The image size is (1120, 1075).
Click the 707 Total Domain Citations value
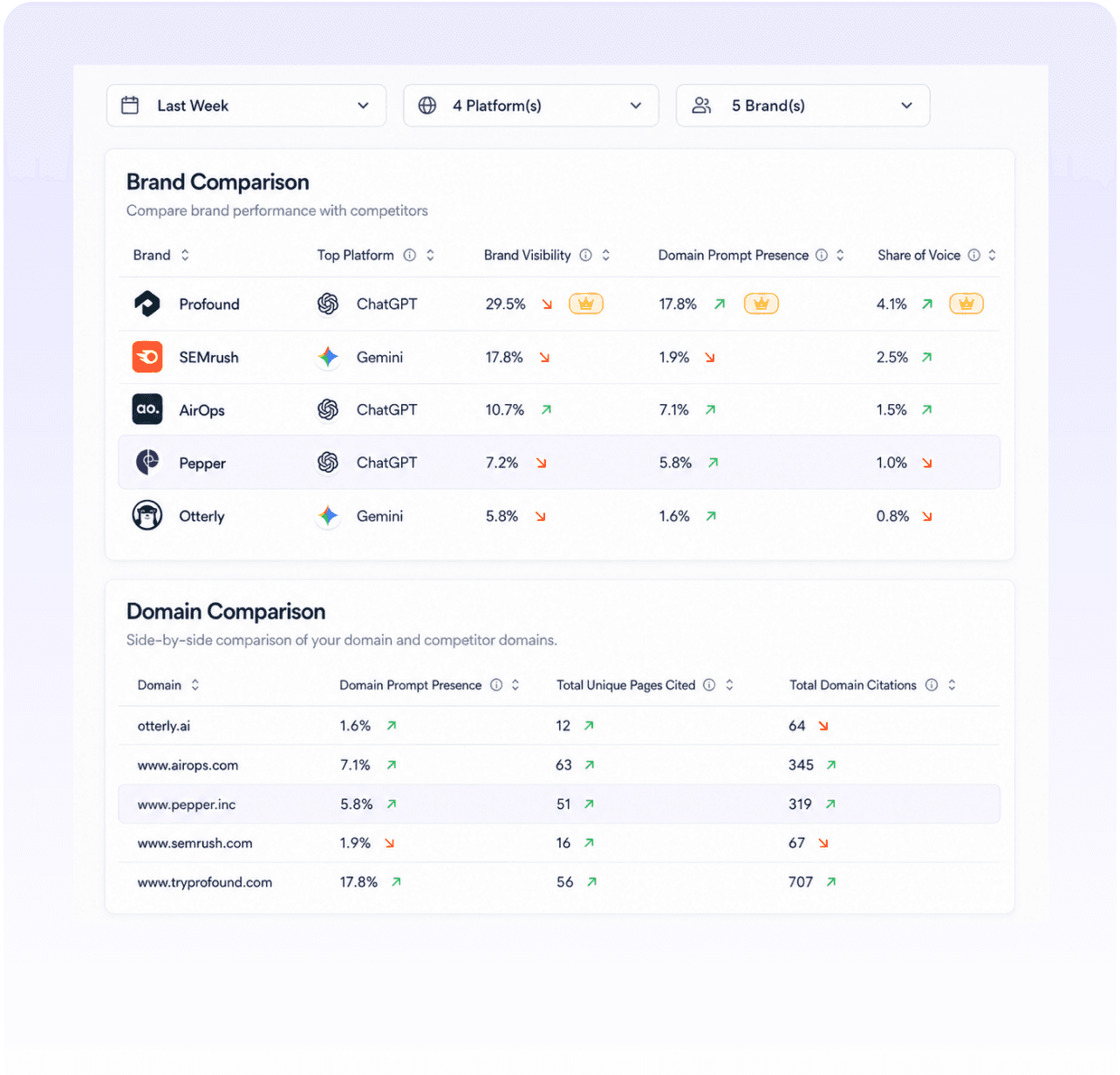tap(801, 882)
